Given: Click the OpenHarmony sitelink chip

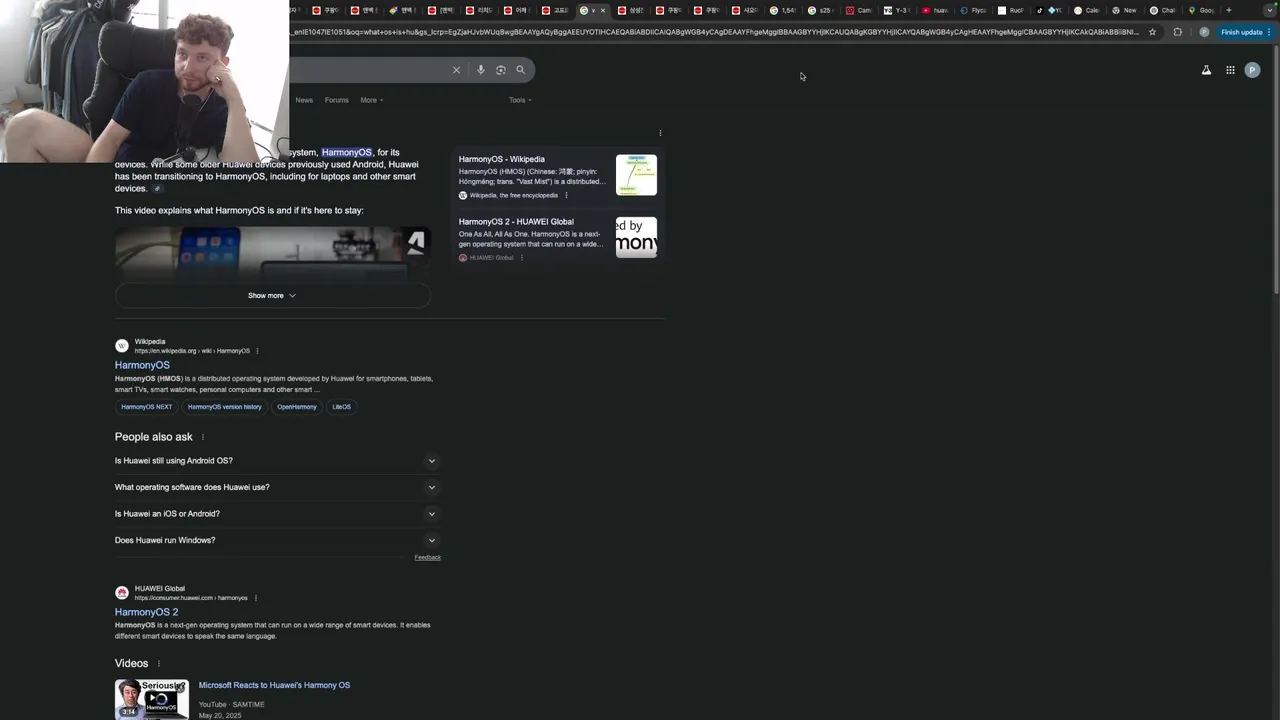Looking at the screenshot, I should pyautogui.click(x=297, y=407).
